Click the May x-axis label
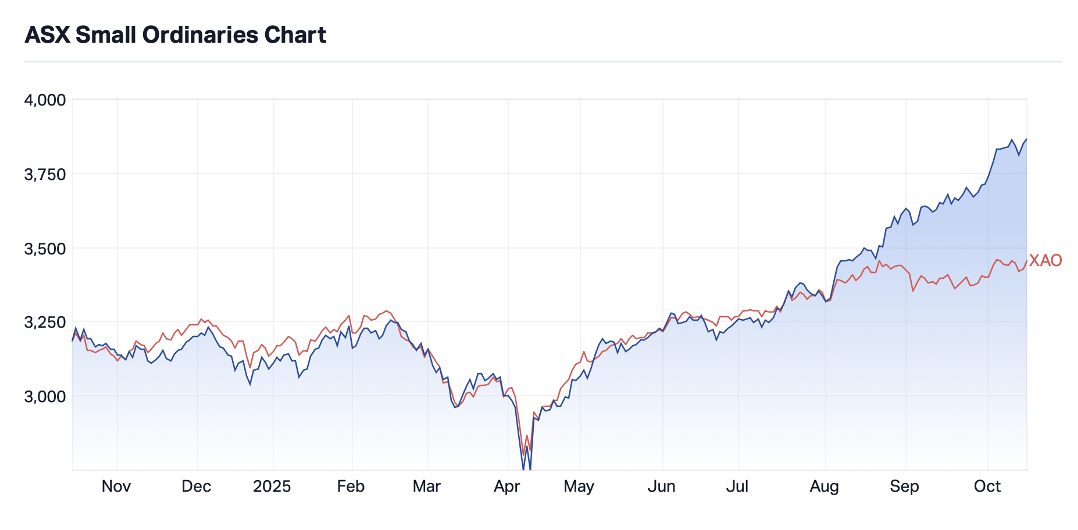 click(x=579, y=487)
